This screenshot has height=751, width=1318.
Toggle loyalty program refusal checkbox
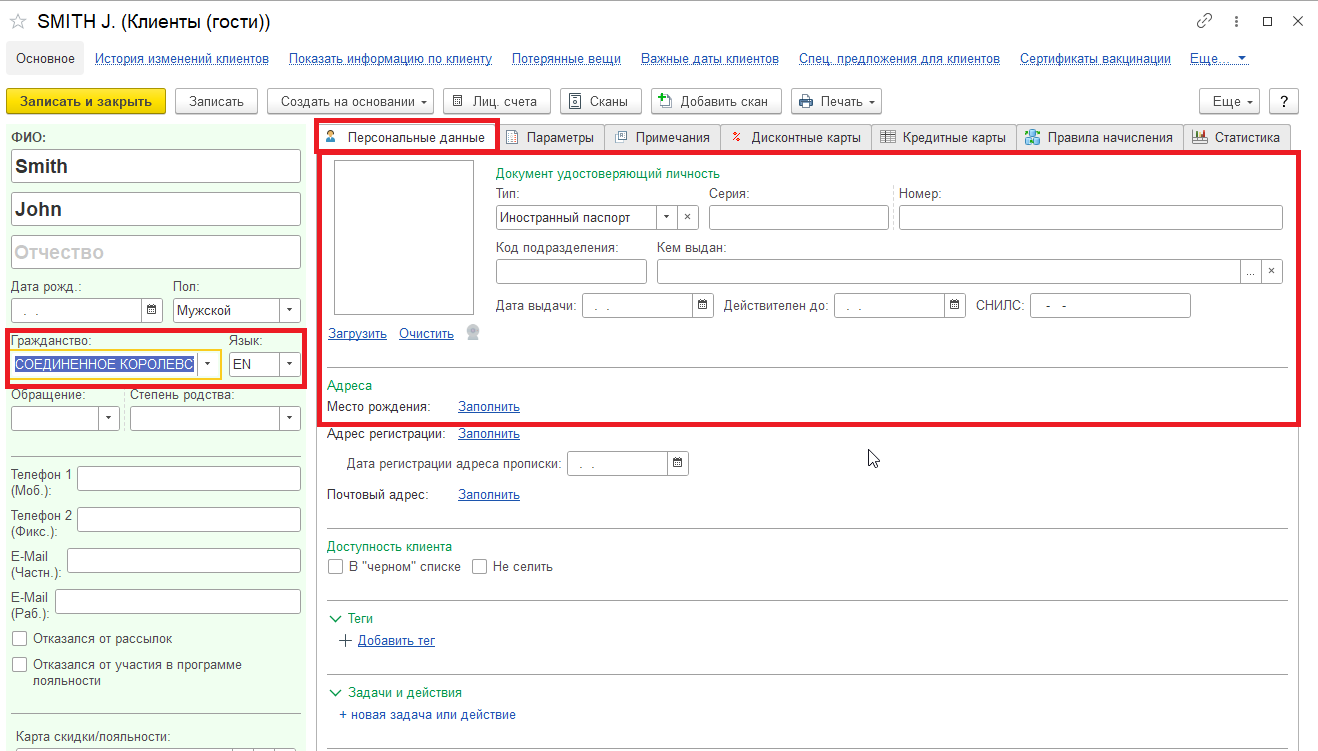pyautogui.click(x=20, y=664)
